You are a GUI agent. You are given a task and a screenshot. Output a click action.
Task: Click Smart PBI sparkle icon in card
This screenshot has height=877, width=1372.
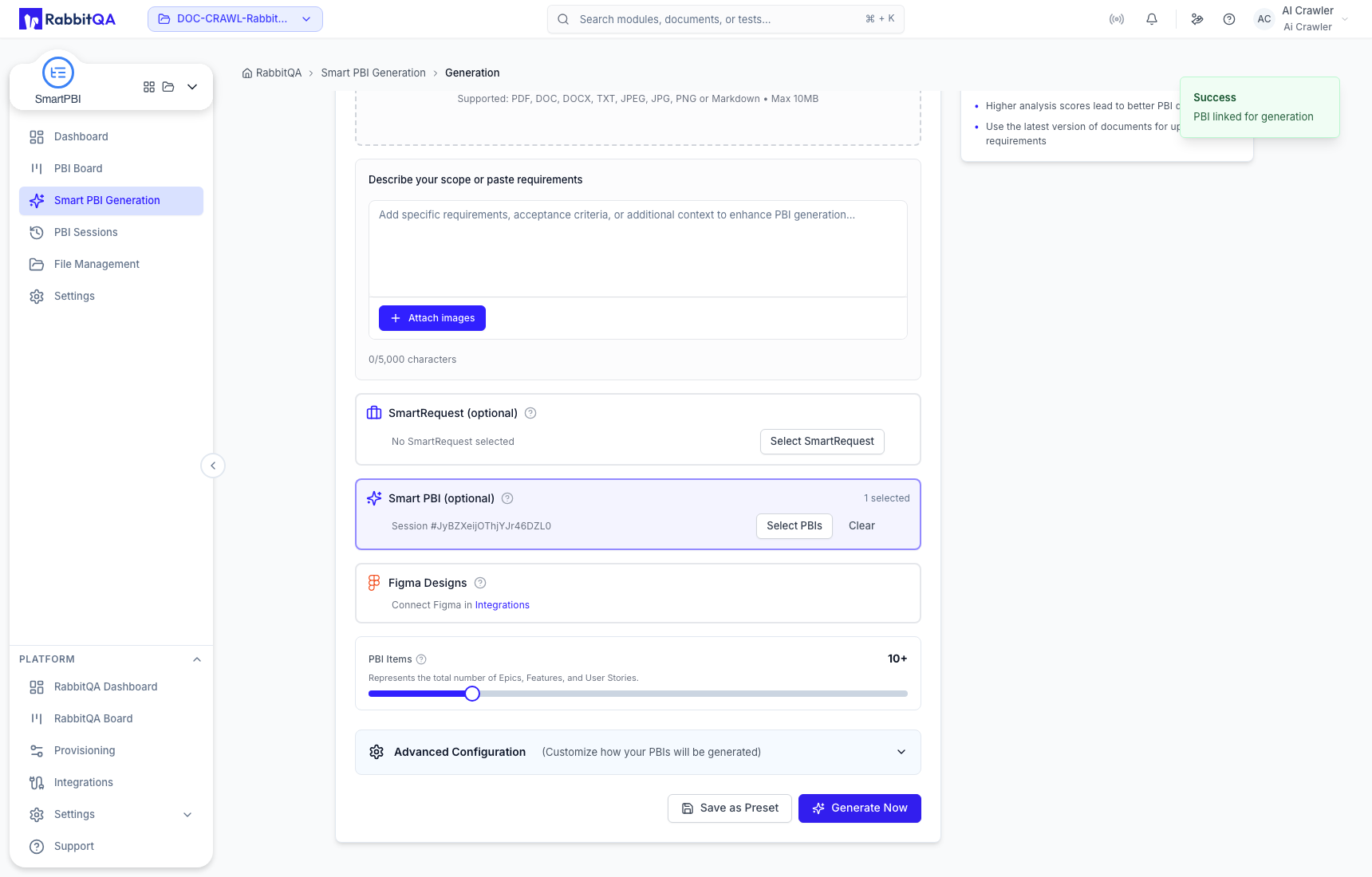coord(374,498)
